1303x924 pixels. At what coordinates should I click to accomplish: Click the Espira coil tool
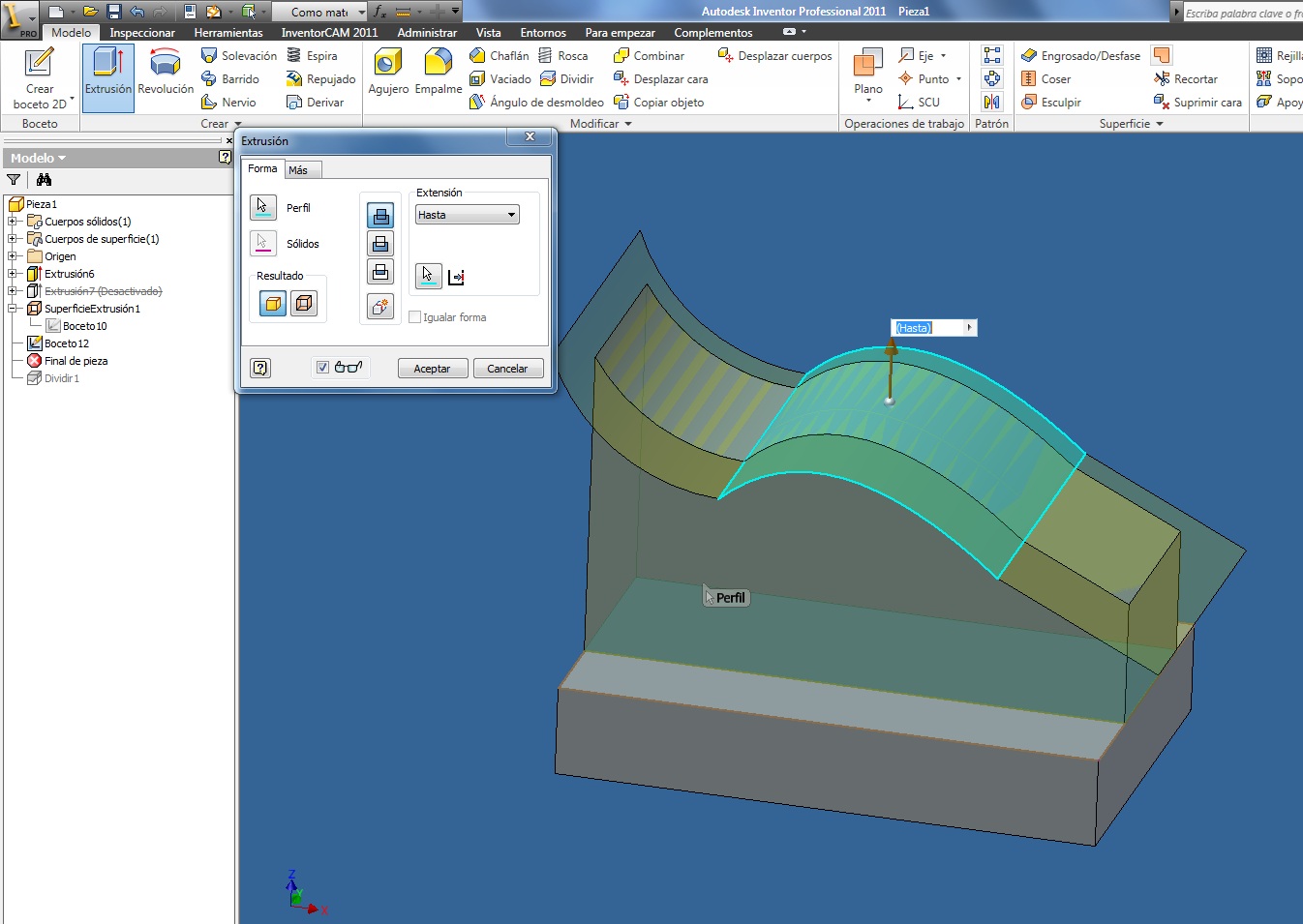(x=312, y=56)
